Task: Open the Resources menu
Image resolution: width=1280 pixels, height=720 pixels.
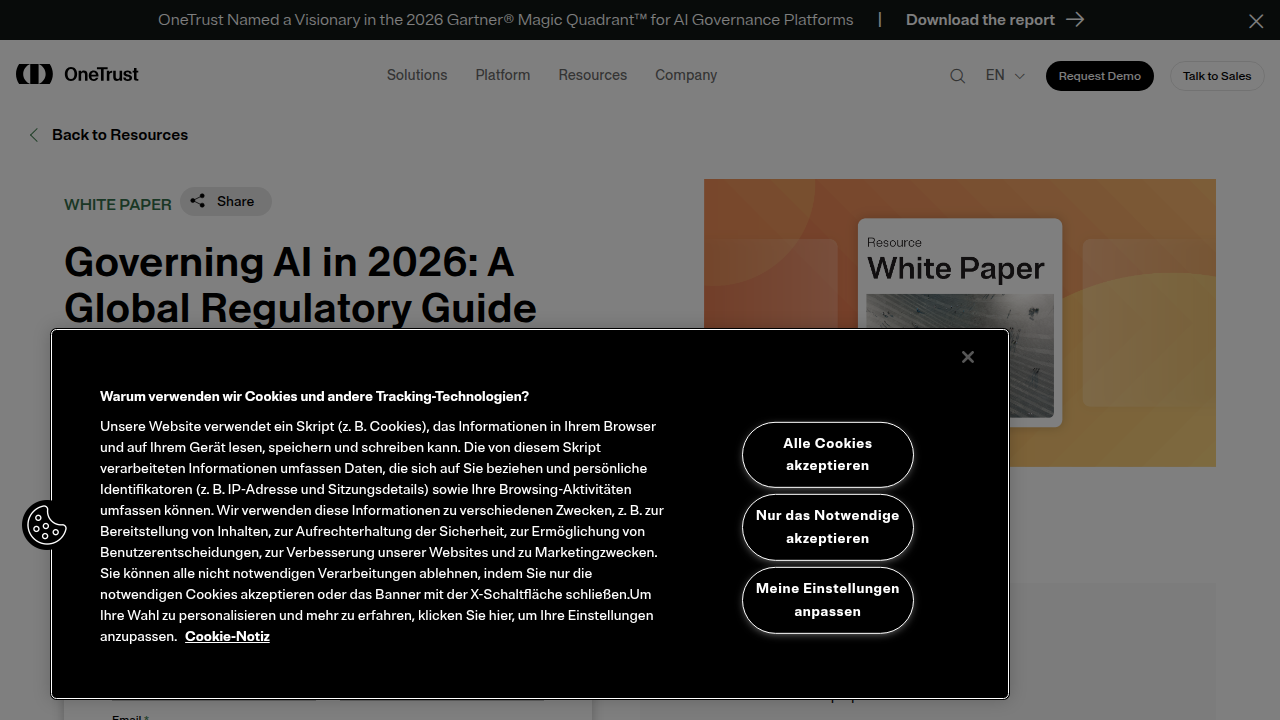Action: (x=593, y=75)
